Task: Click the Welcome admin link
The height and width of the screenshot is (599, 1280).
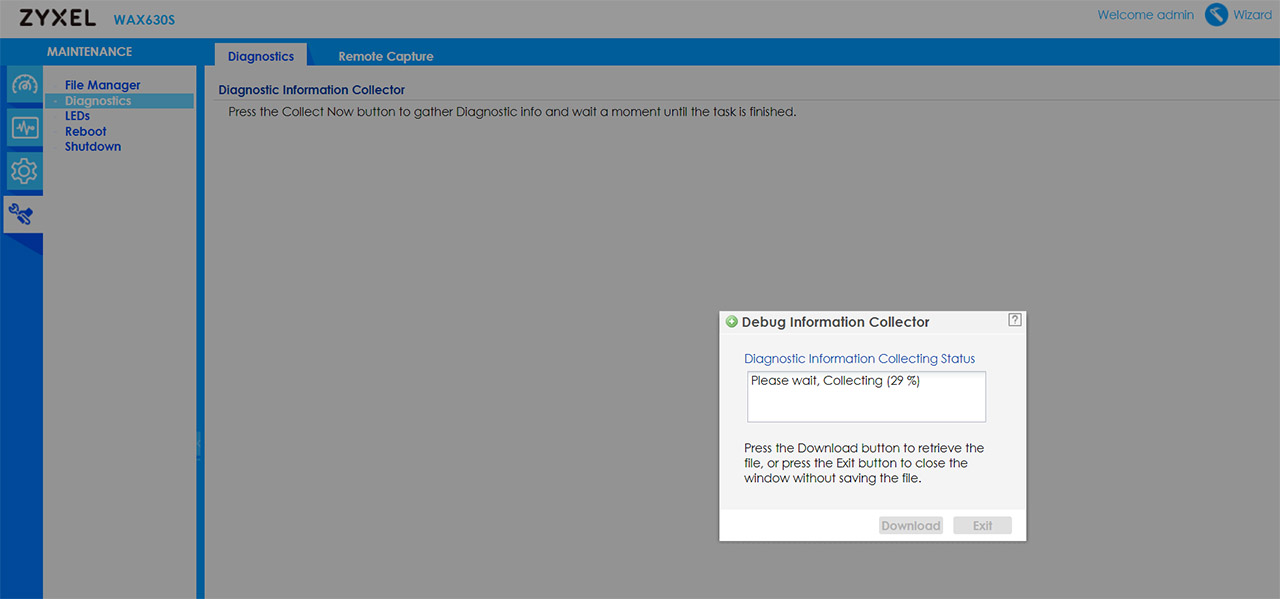Action: tap(1146, 15)
